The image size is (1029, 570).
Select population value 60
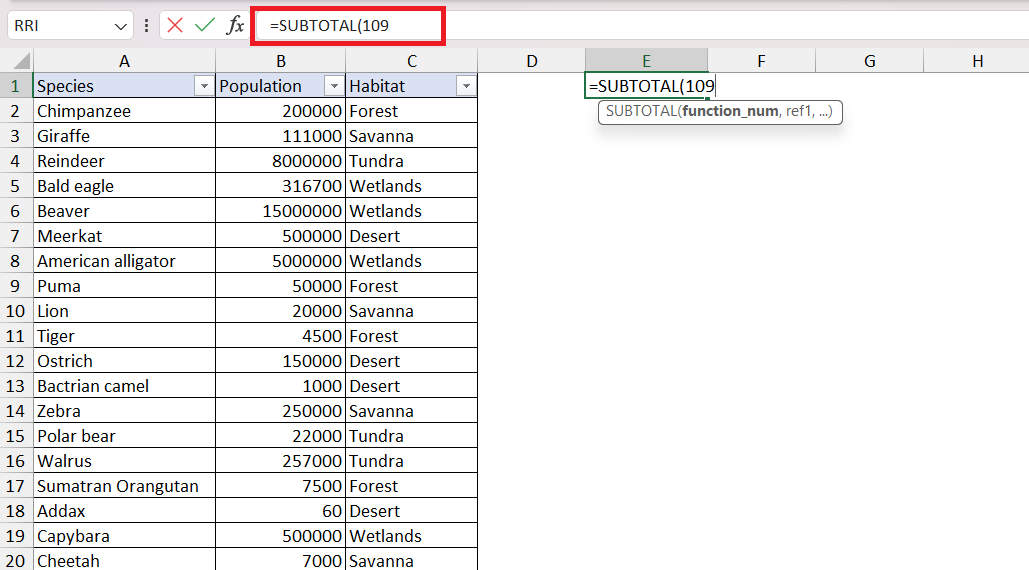point(281,511)
